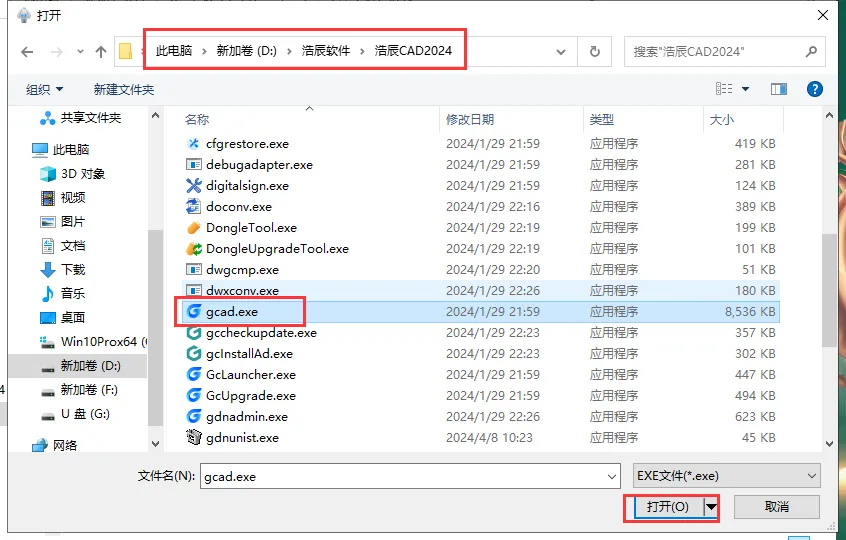
Task: Click 新建文件夹 button
Action: coord(124,90)
